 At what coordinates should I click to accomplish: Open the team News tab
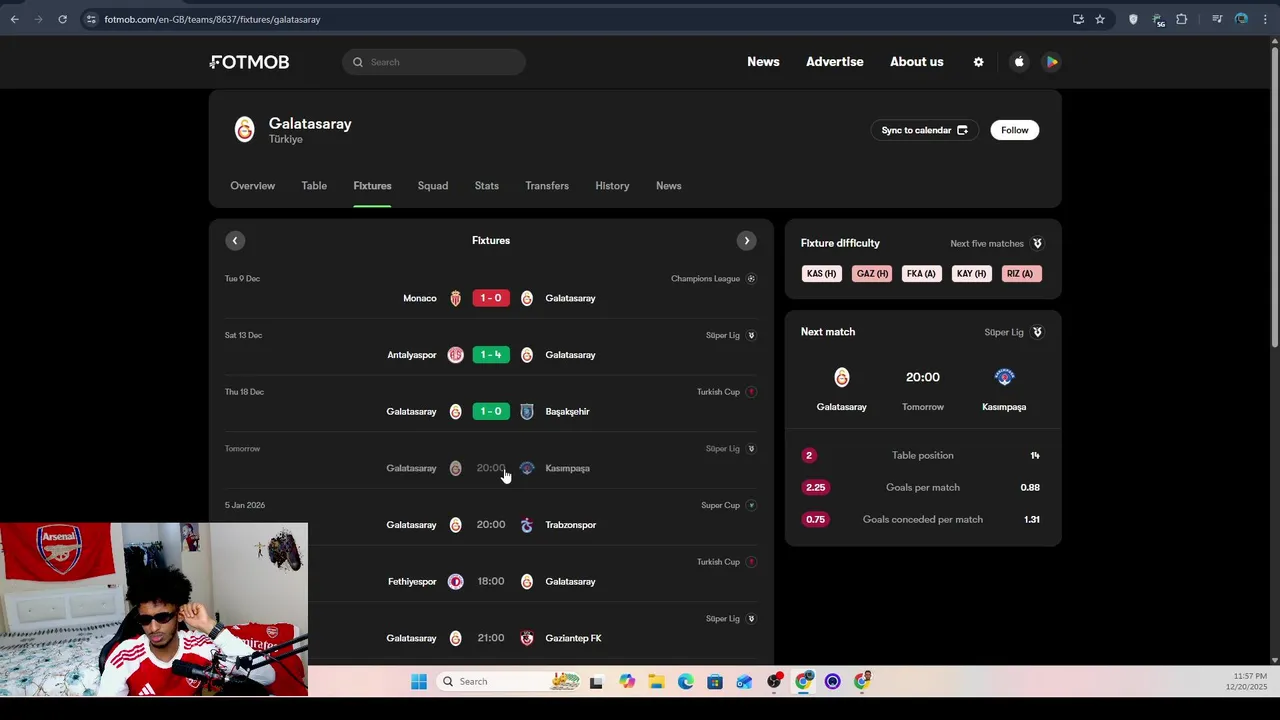[x=668, y=186]
